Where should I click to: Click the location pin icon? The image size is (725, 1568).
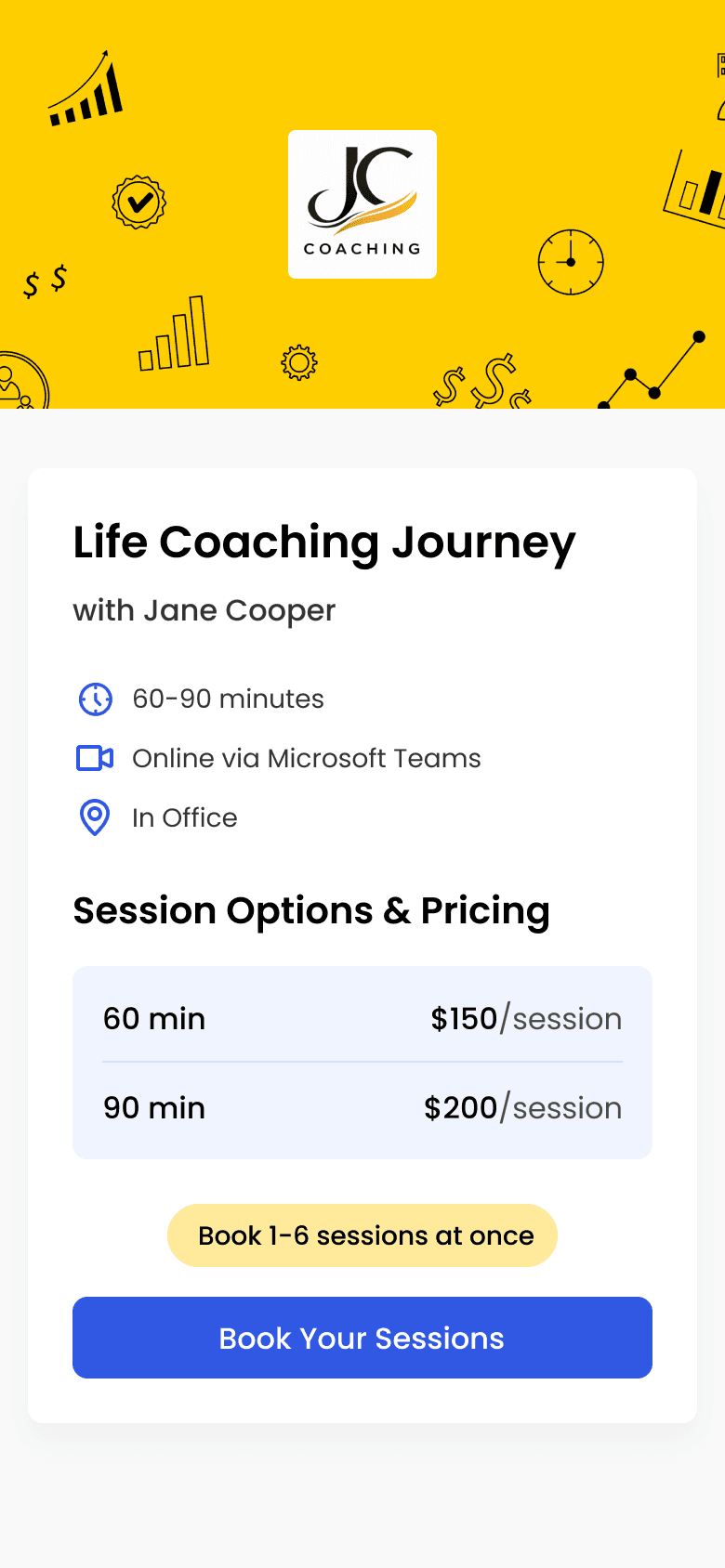(x=95, y=817)
